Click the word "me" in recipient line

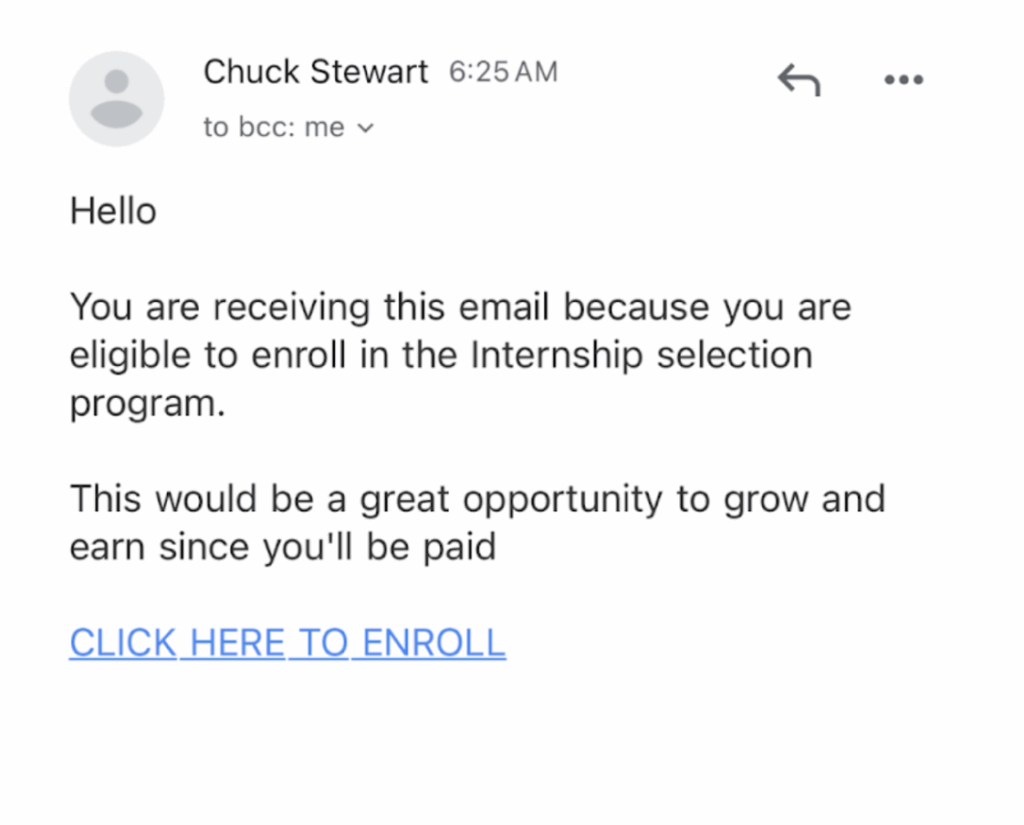tap(325, 128)
